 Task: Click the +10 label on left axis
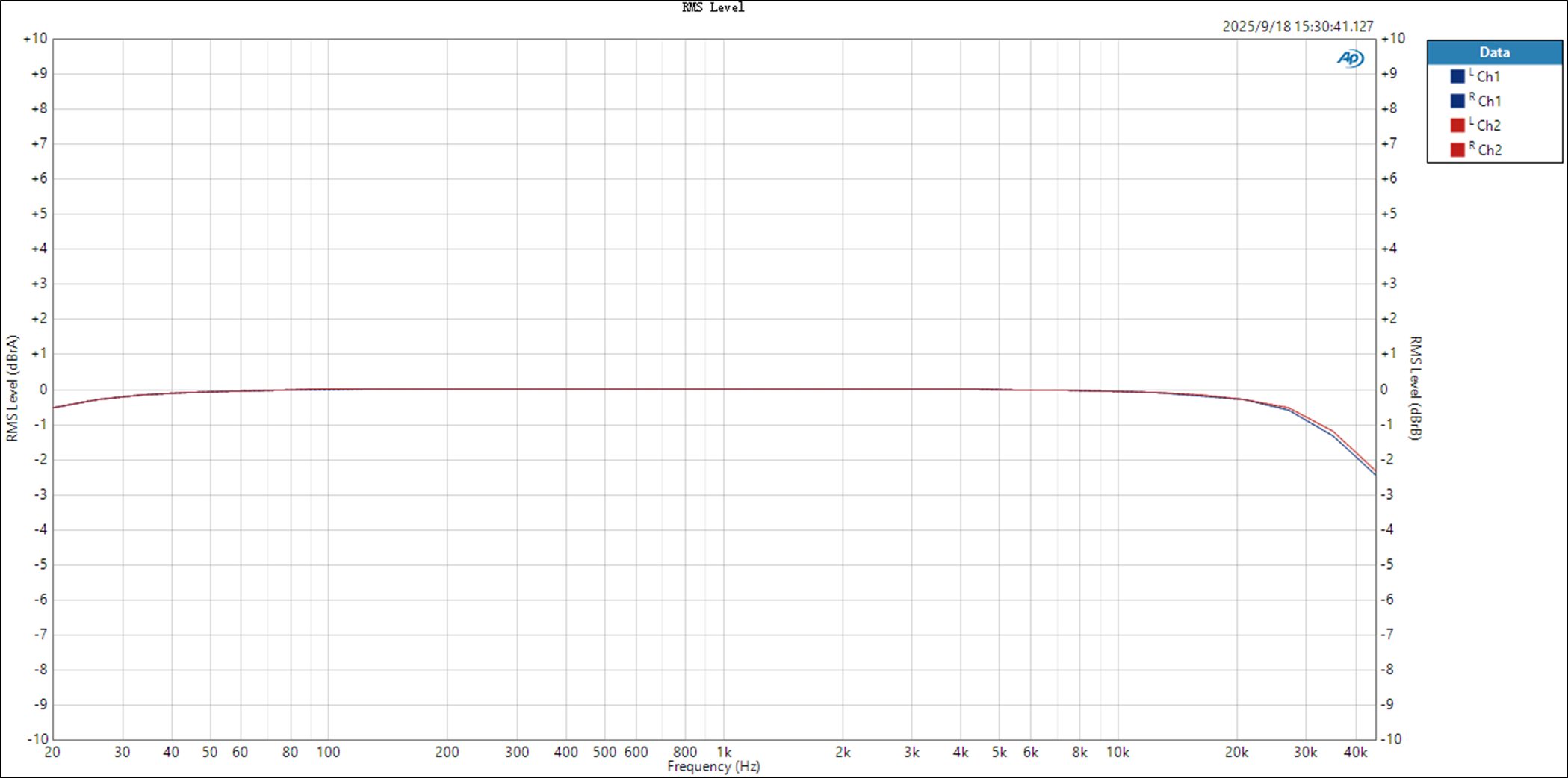35,39
